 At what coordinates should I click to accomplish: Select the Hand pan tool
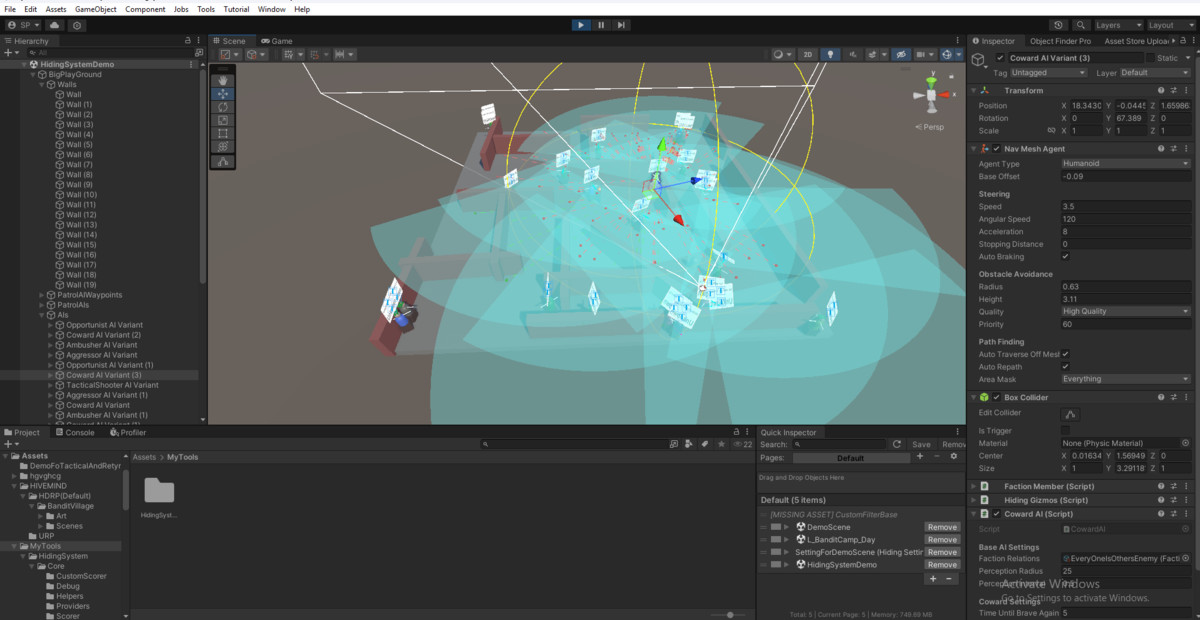pos(223,80)
